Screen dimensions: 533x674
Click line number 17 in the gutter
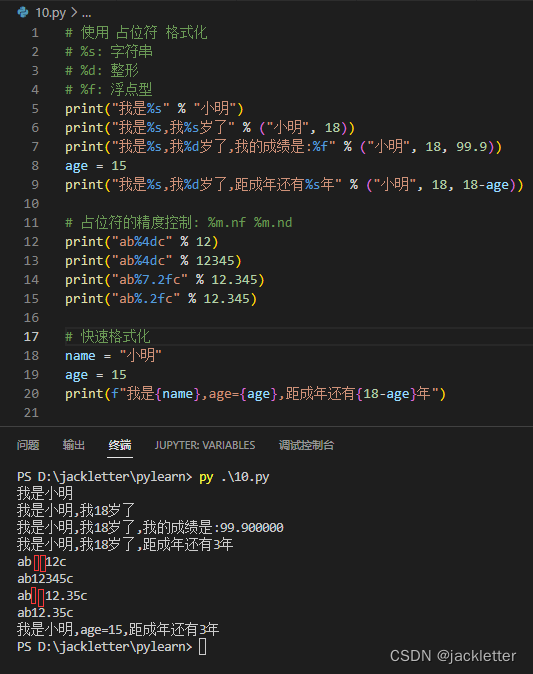(x=31, y=337)
